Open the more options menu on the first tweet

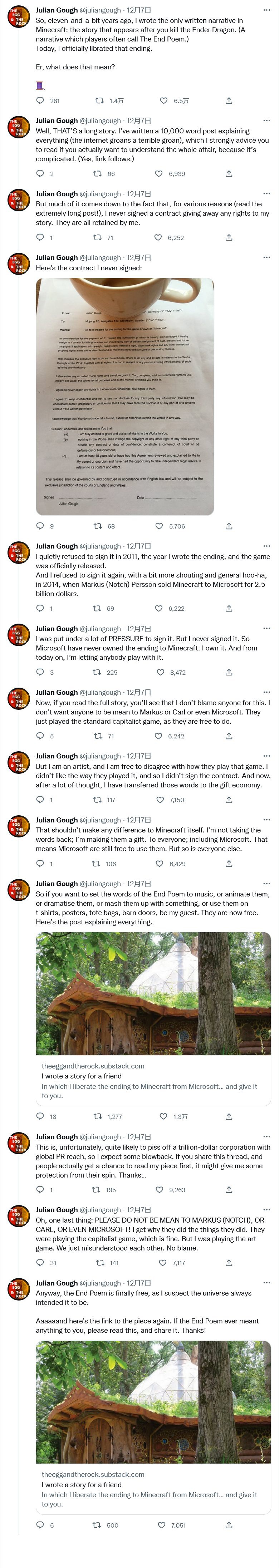(x=266, y=10)
